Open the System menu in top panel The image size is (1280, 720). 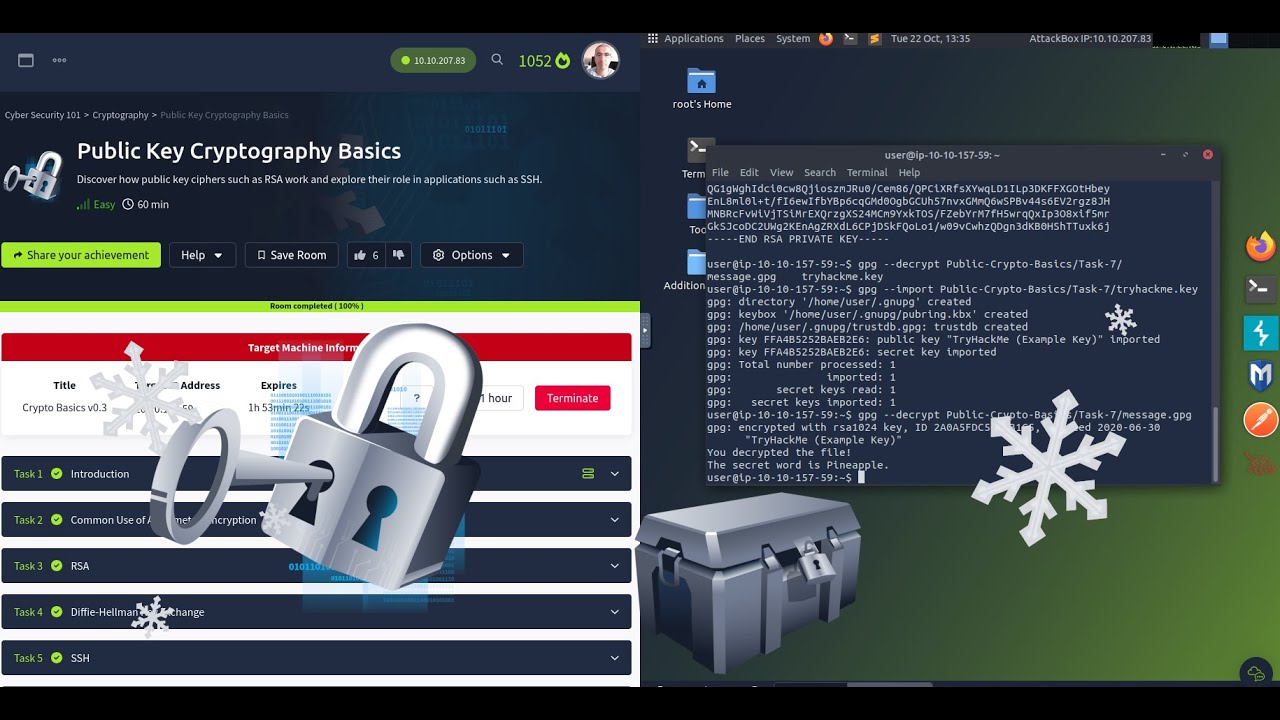(x=793, y=39)
